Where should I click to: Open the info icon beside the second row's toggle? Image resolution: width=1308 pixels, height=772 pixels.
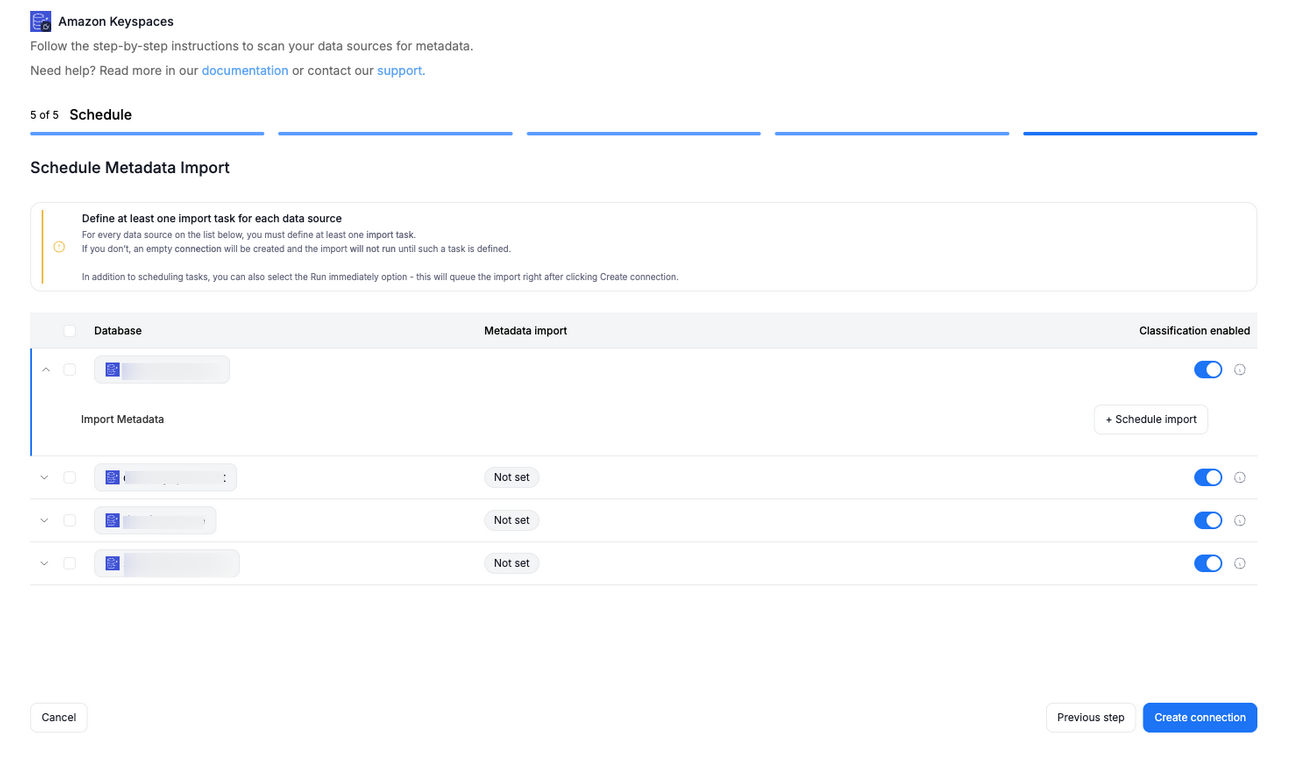coord(1240,478)
